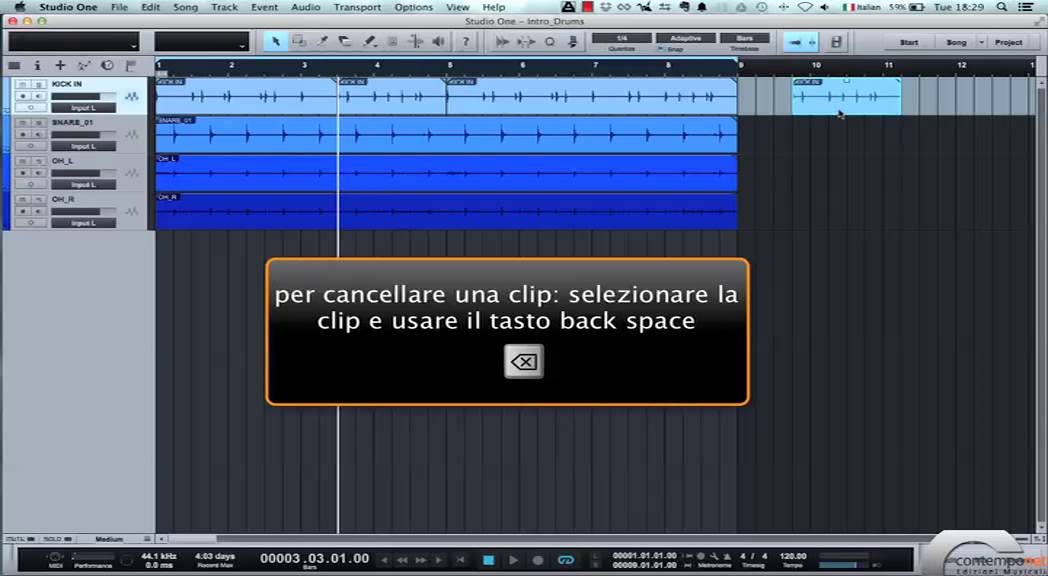Open the Adaptive snap dropdown
This screenshot has height=576, width=1048.
click(x=686, y=38)
